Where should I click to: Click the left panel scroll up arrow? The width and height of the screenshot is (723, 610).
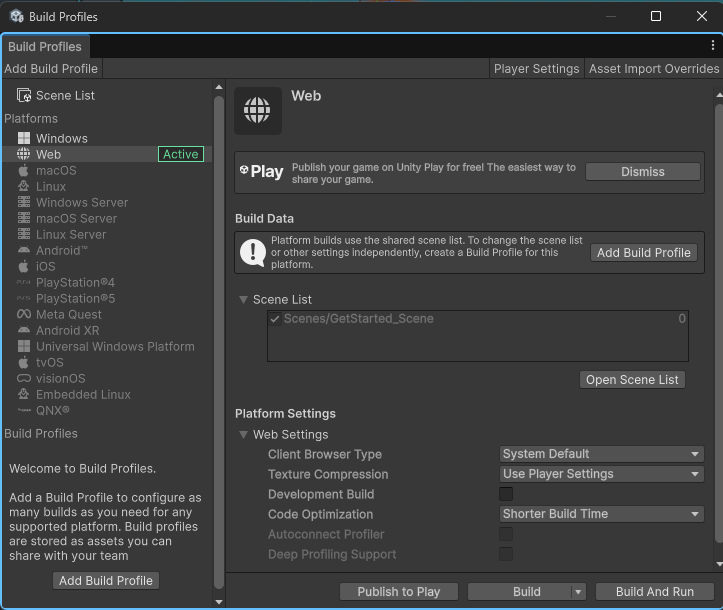click(x=219, y=87)
